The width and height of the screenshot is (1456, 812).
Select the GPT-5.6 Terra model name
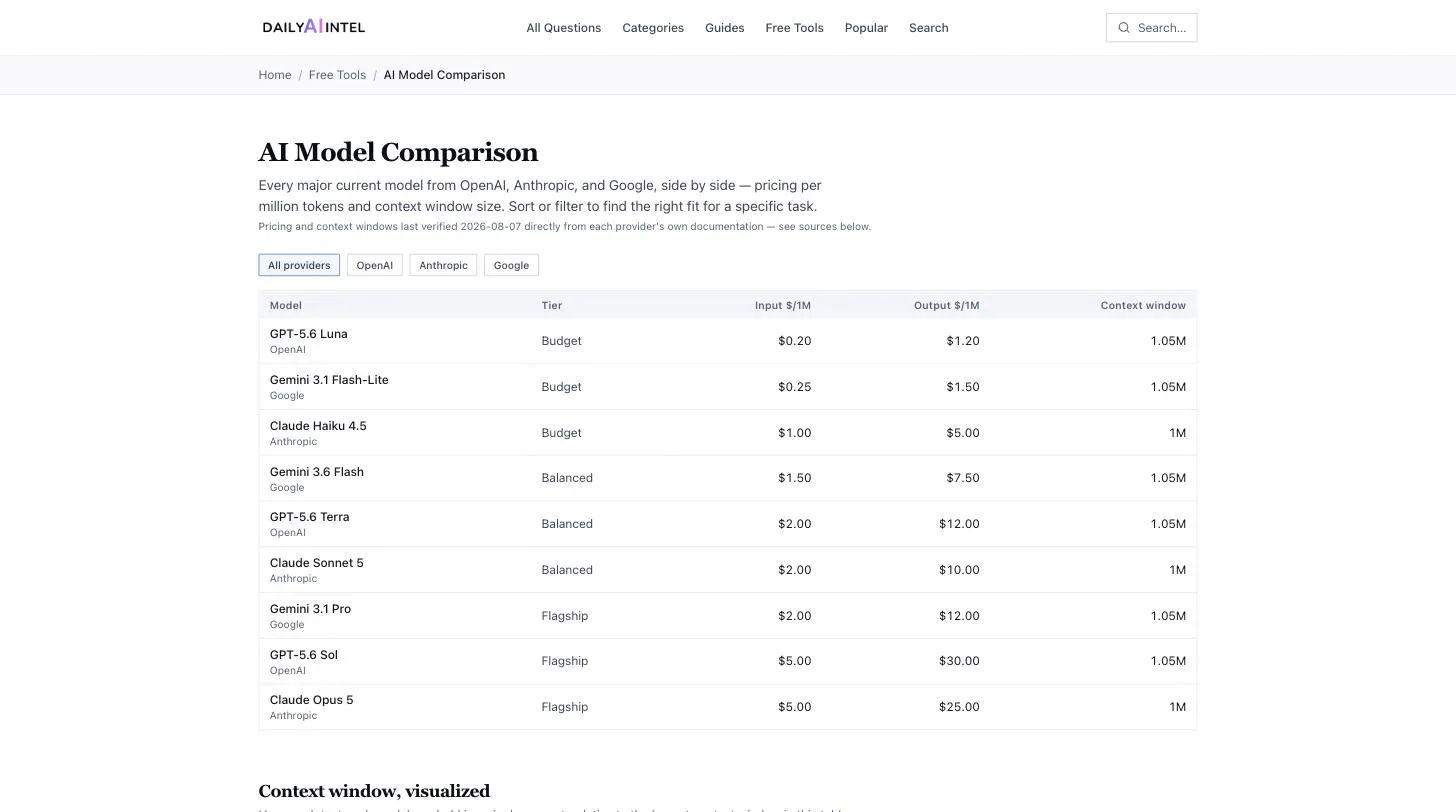(x=310, y=517)
